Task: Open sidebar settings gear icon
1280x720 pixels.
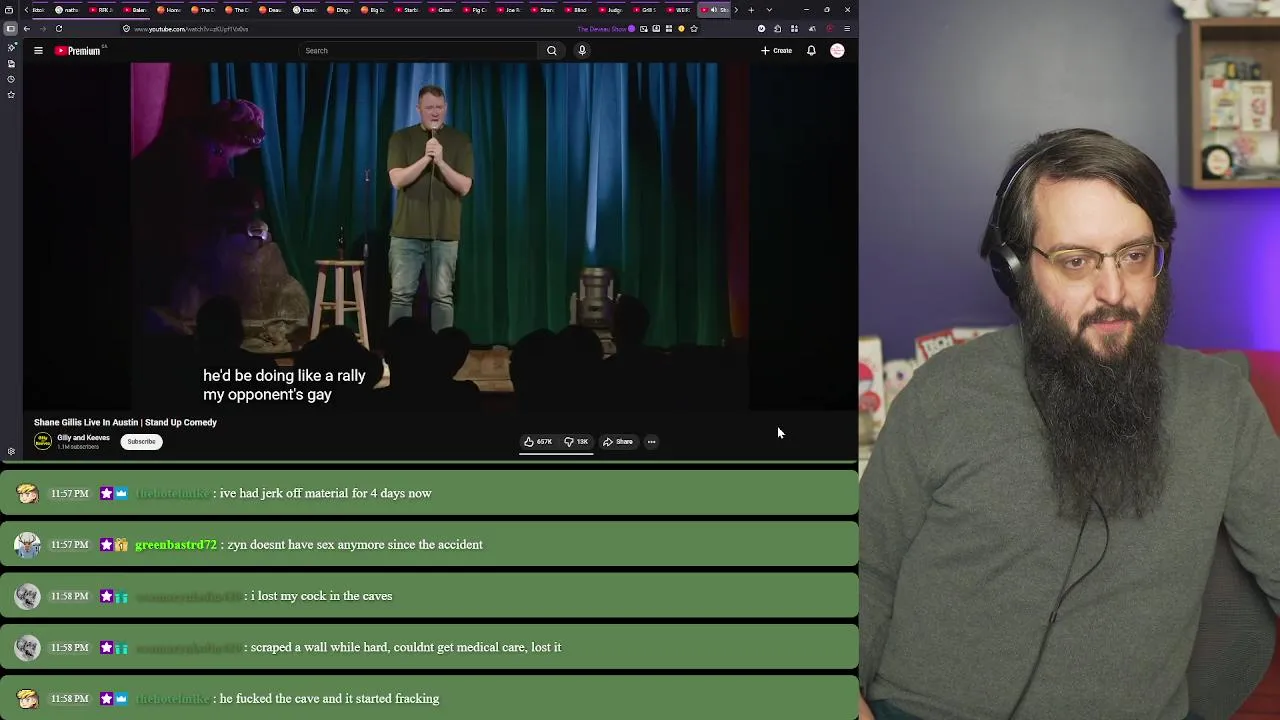Action: coord(11,451)
